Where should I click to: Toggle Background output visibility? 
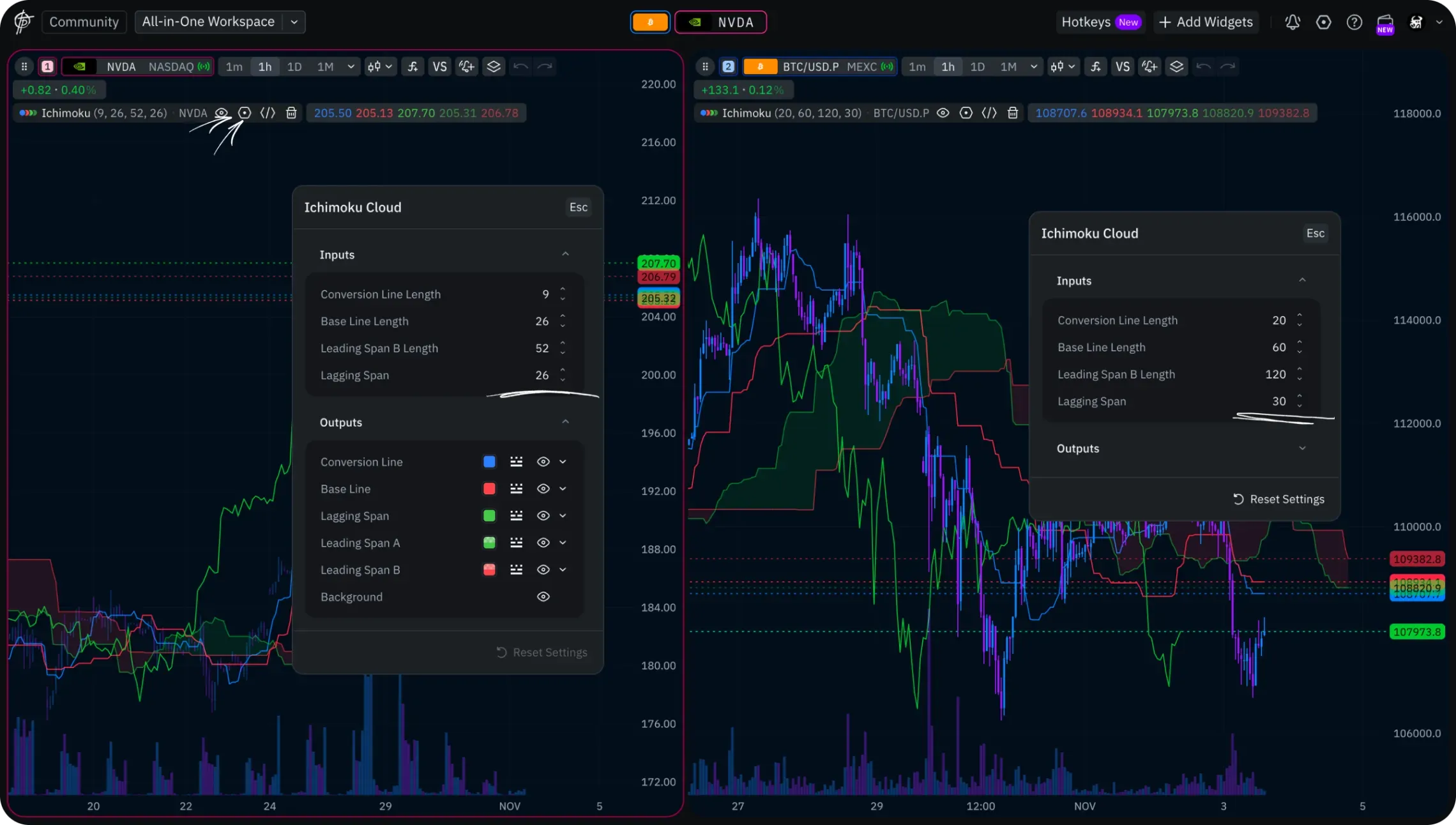click(543, 596)
